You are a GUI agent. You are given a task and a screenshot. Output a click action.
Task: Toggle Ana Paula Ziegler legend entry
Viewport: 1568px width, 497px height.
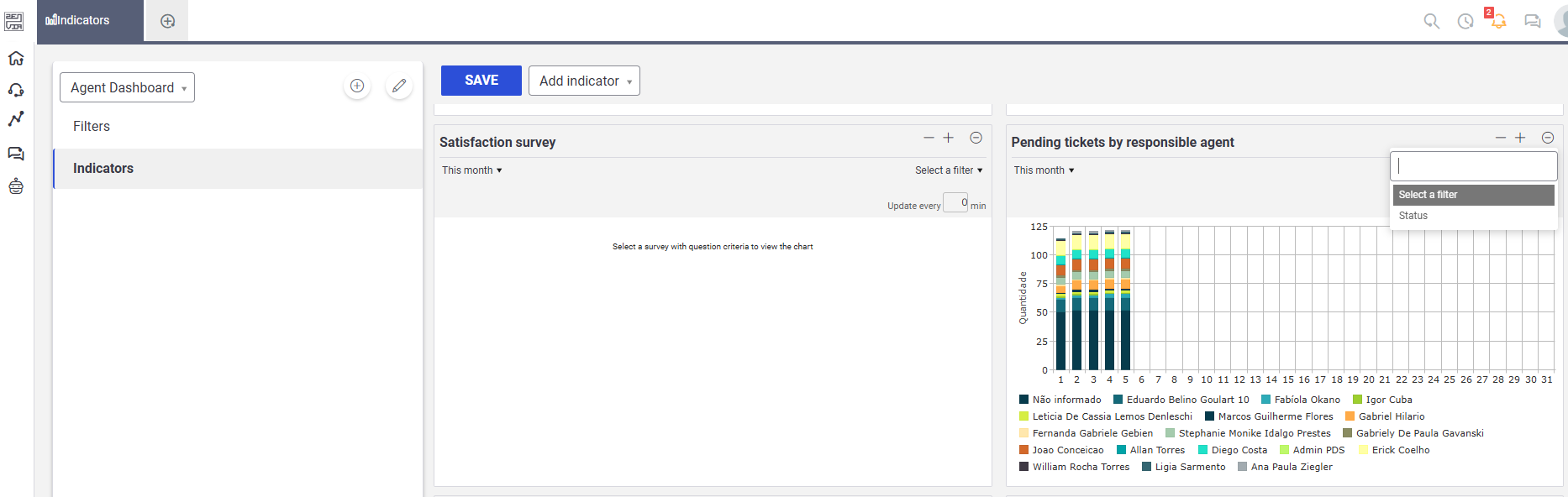pyautogui.click(x=1285, y=467)
